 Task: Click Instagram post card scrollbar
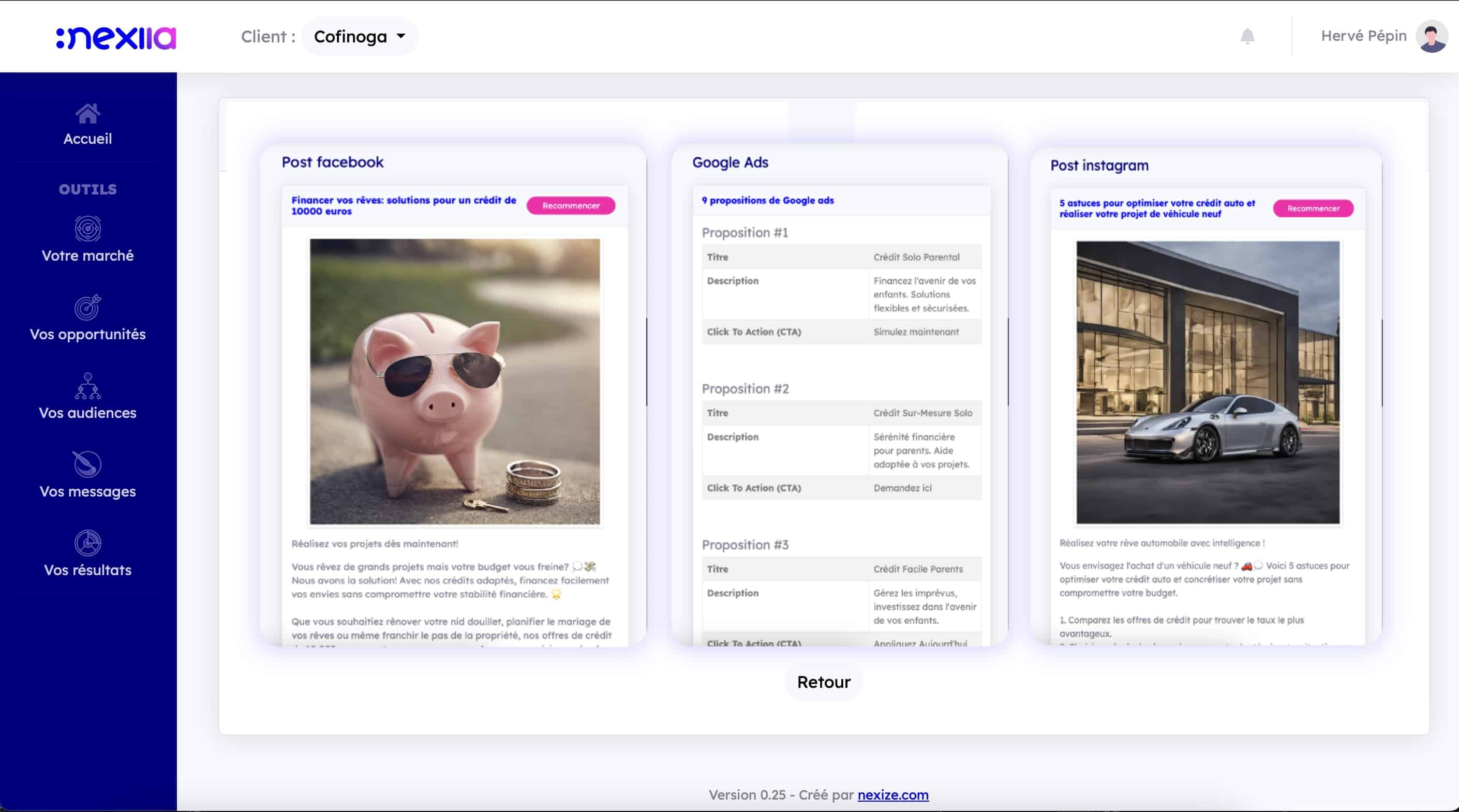1381,364
